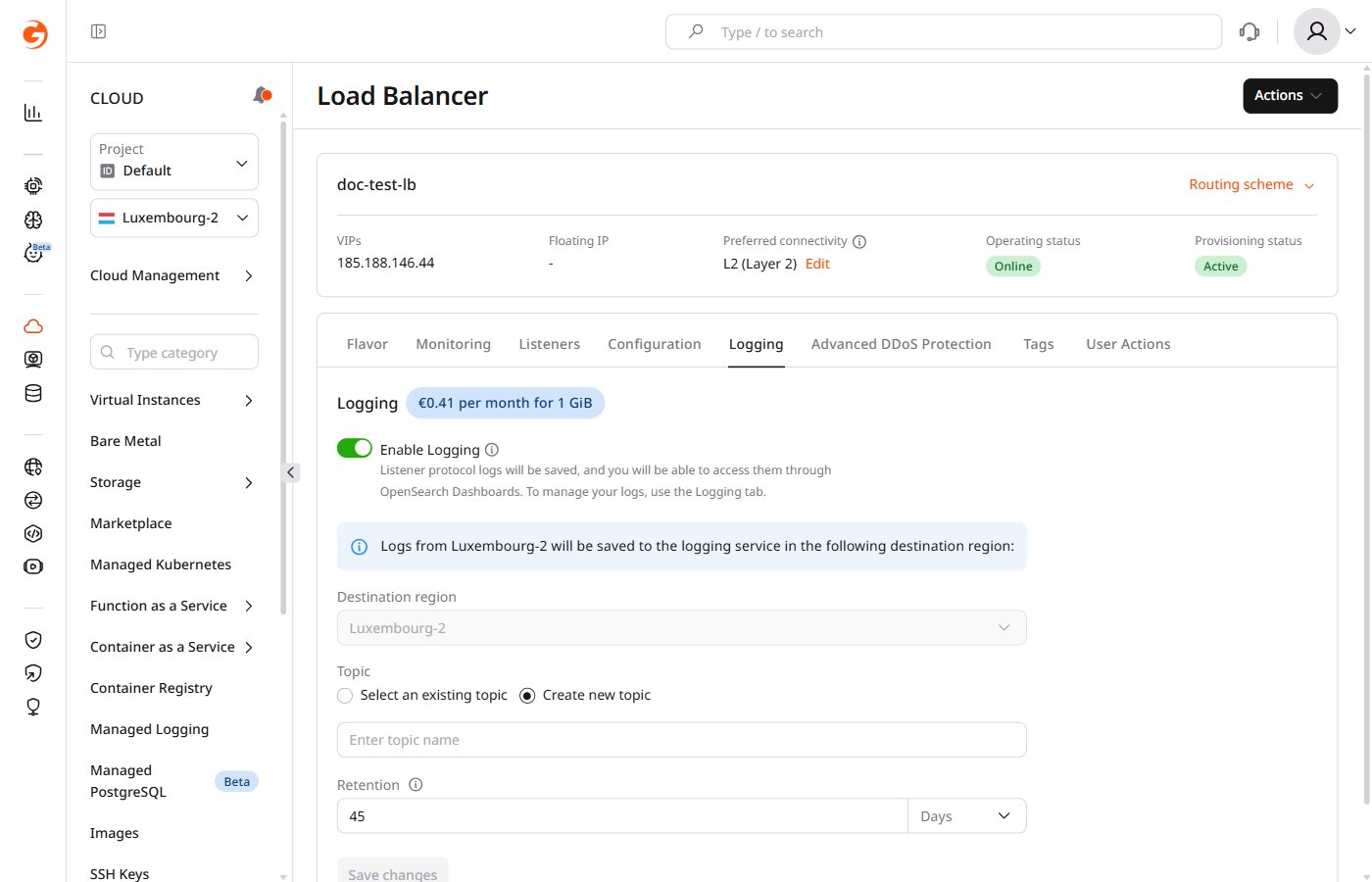Open the bar chart reports icon
Viewport: 1372px width, 882px height.
point(33,113)
